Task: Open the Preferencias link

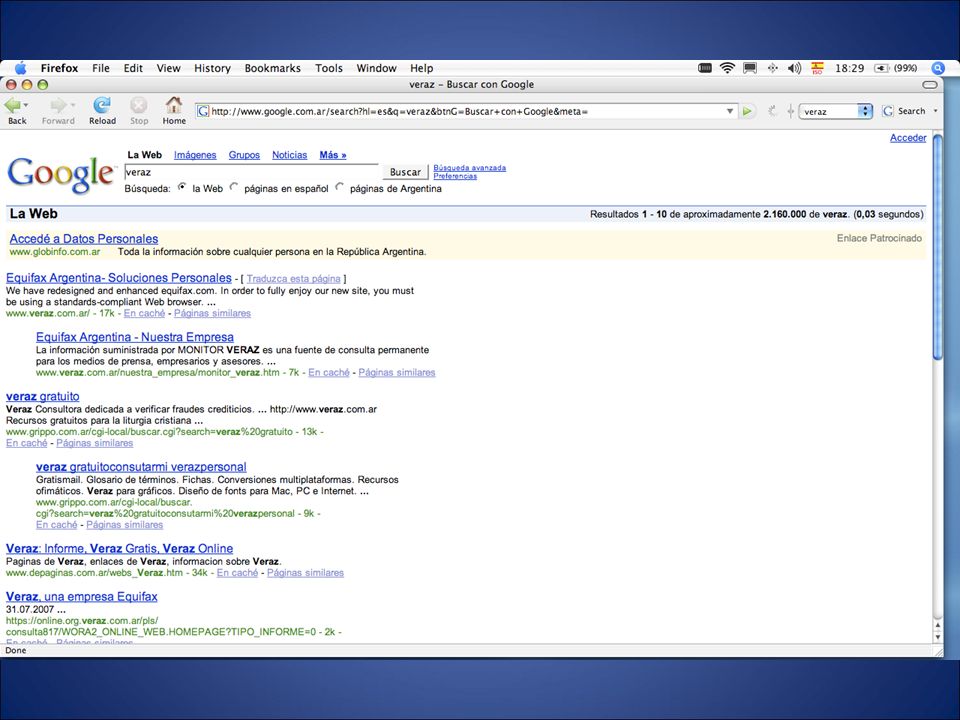Action: coord(455,176)
